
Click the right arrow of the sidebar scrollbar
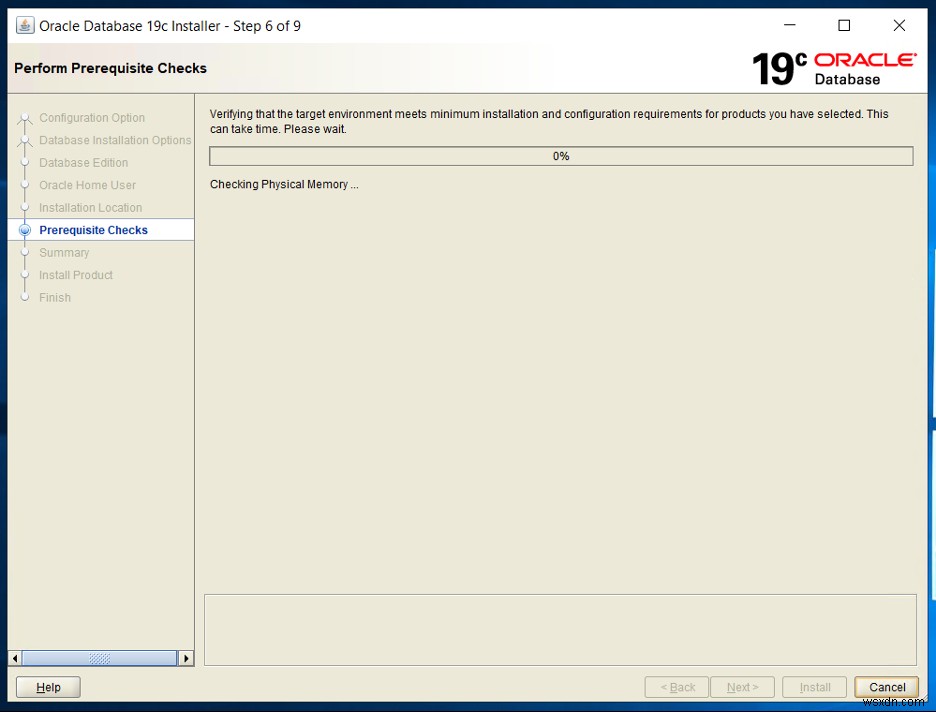186,658
